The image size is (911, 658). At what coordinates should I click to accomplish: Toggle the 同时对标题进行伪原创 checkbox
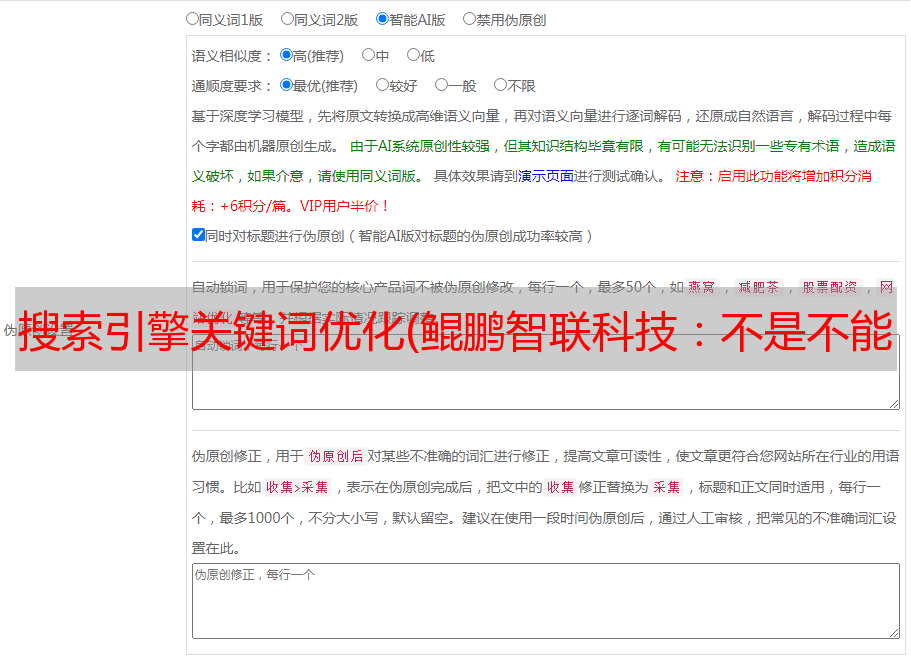pos(198,236)
